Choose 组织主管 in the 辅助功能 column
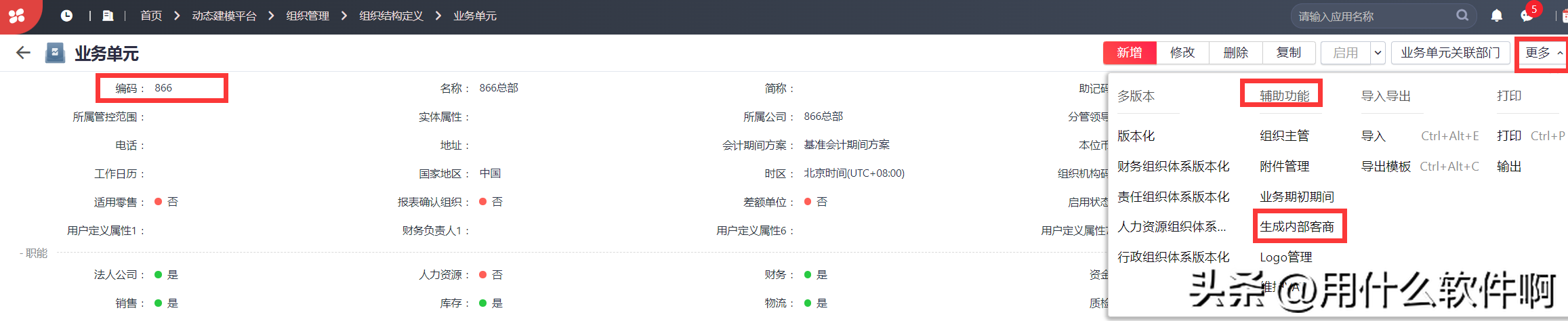This screenshot has height=321, width=1568. coord(1284,136)
